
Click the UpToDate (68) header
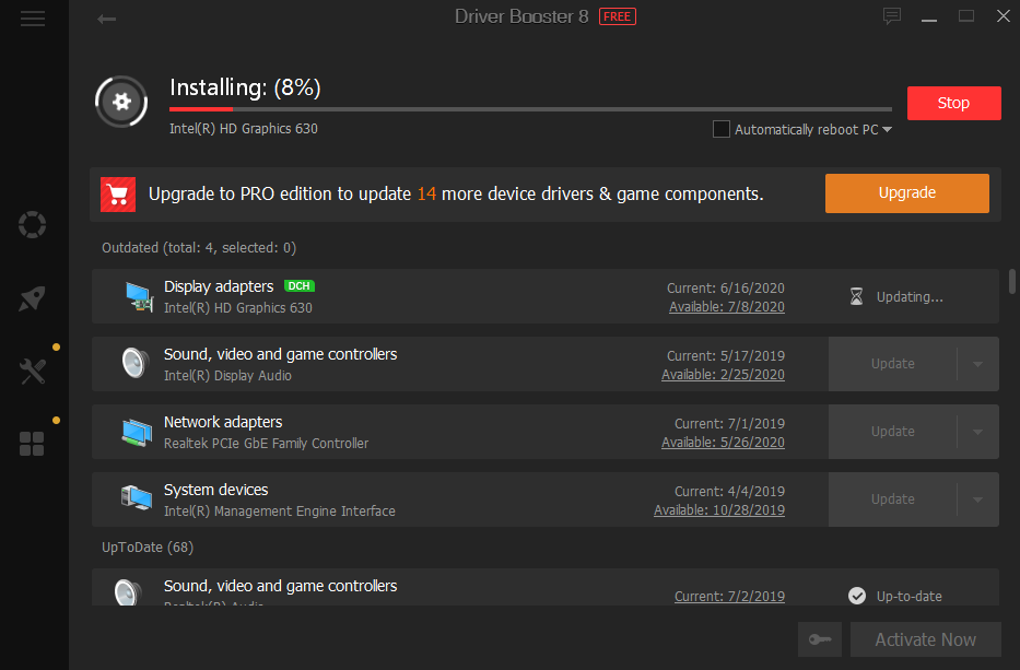[x=148, y=547]
